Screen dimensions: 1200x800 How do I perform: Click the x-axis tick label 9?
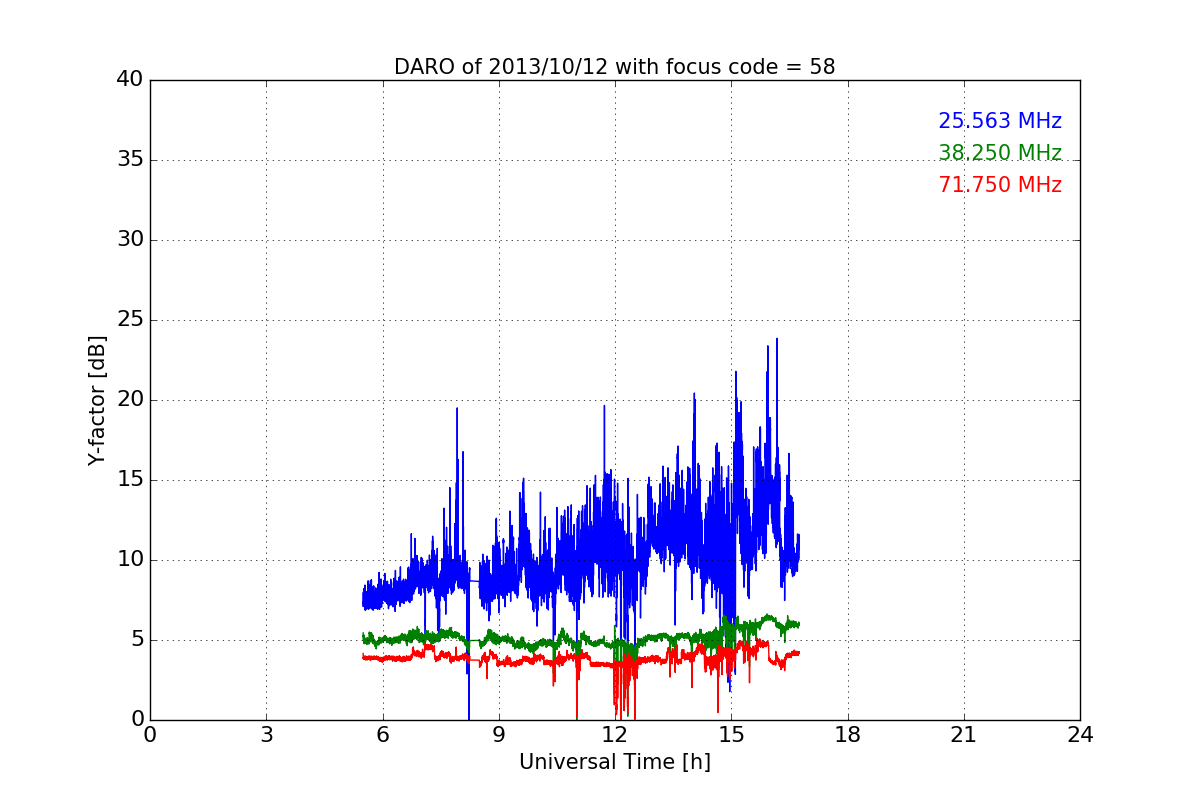[499, 735]
